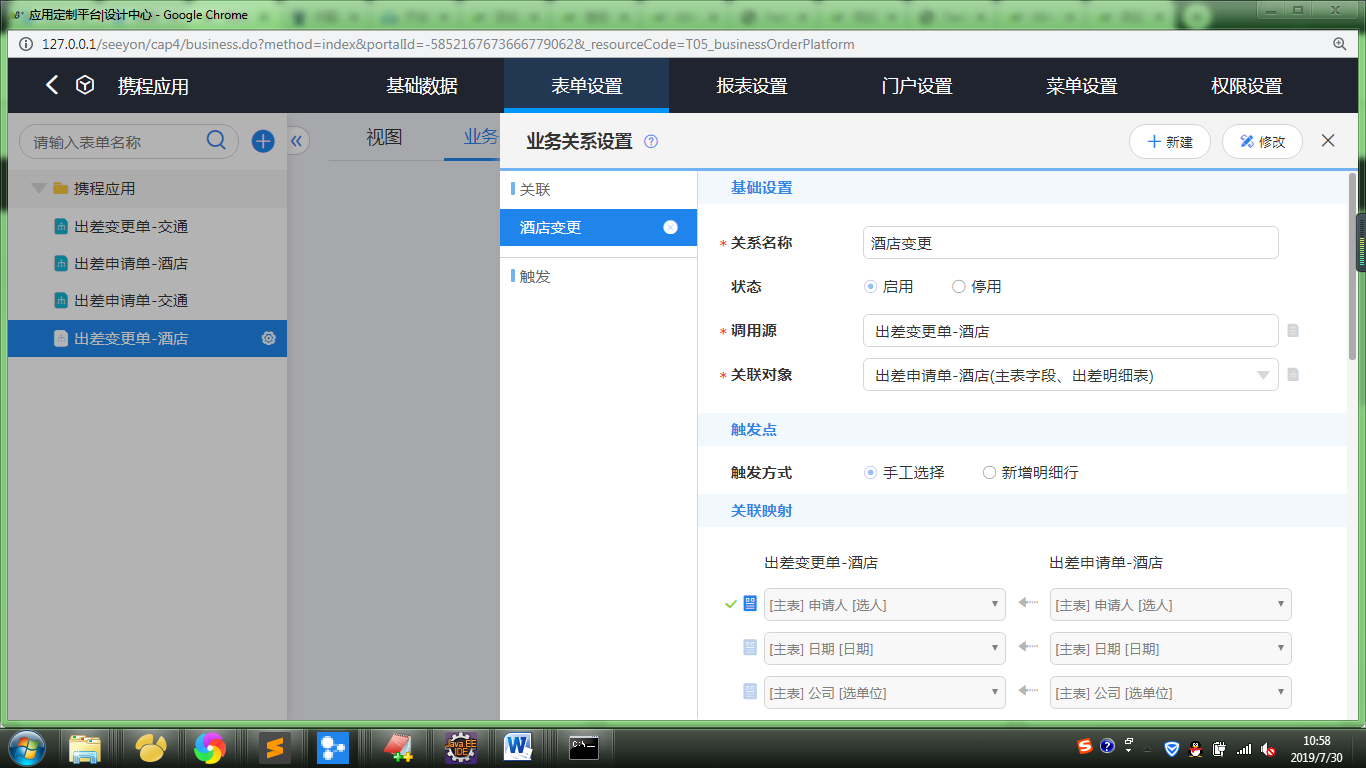The height and width of the screenshot is (768, 1366).
Task: Select the 启用 status radio button
Action: tap(871, 287)
